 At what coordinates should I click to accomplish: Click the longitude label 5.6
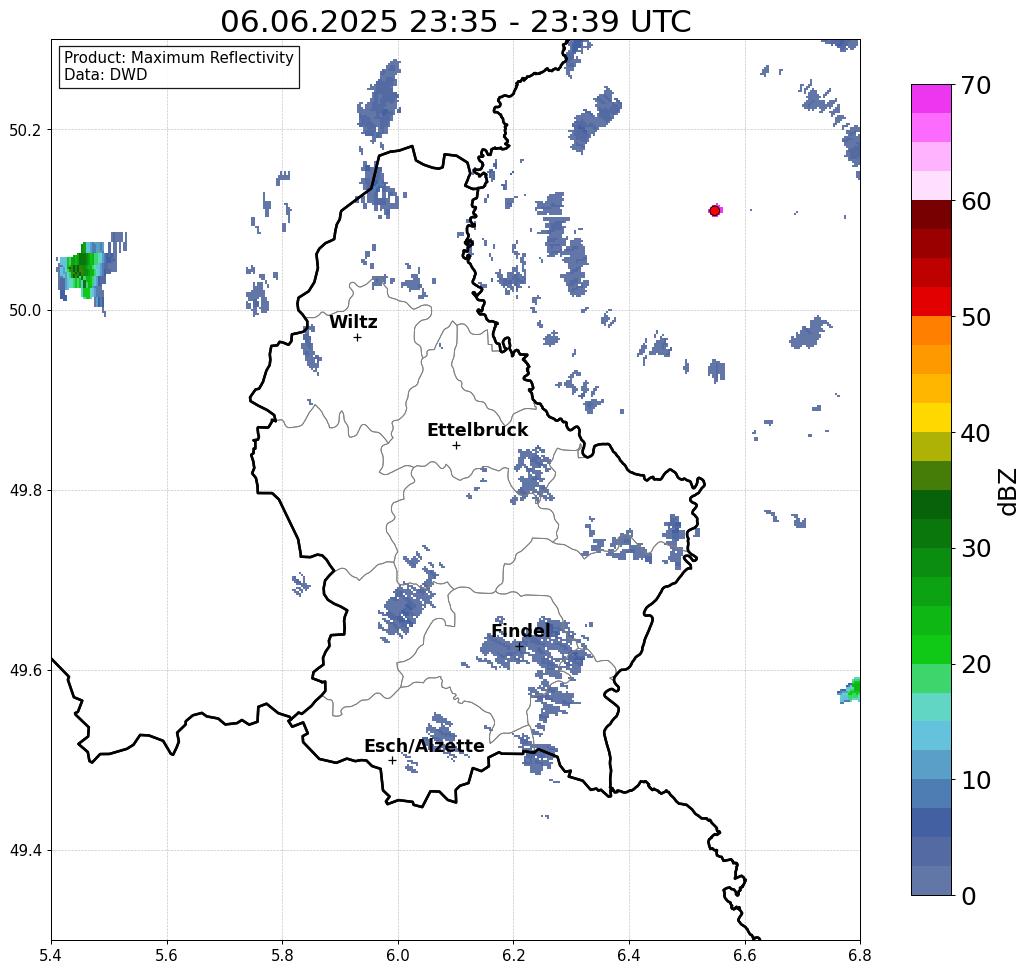point(167,955)
